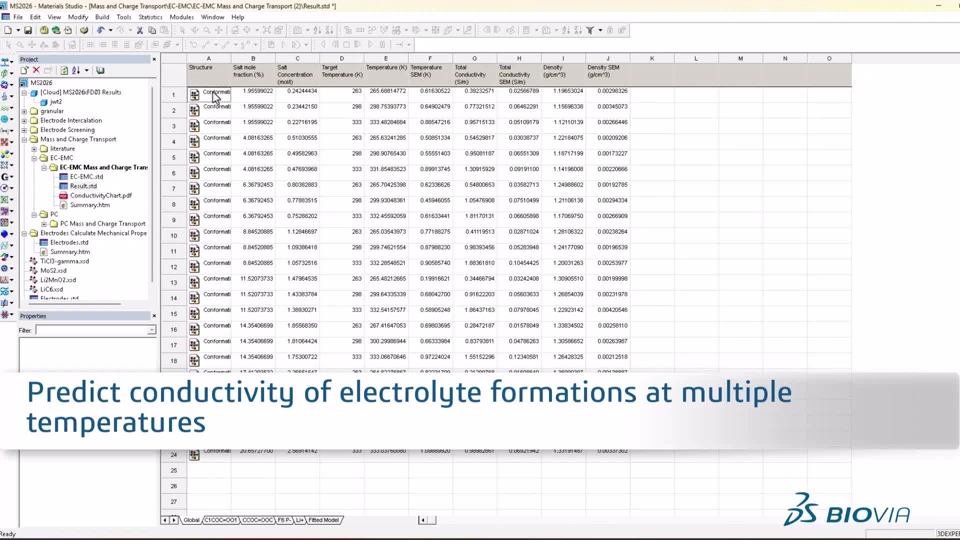Open the Modules menu
Screen dimensions: 960x540
181,17
